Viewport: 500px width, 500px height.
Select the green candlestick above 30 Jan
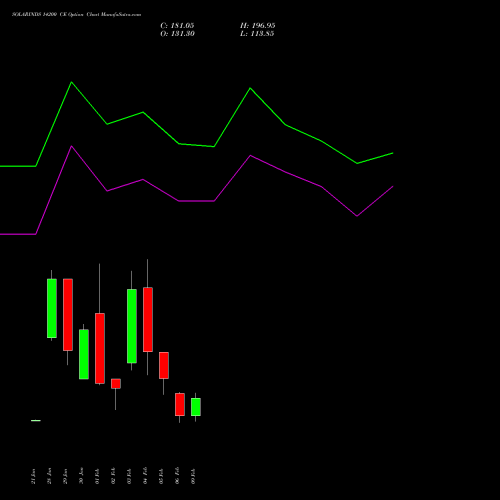pyautogui.click(x=84, y=354)
